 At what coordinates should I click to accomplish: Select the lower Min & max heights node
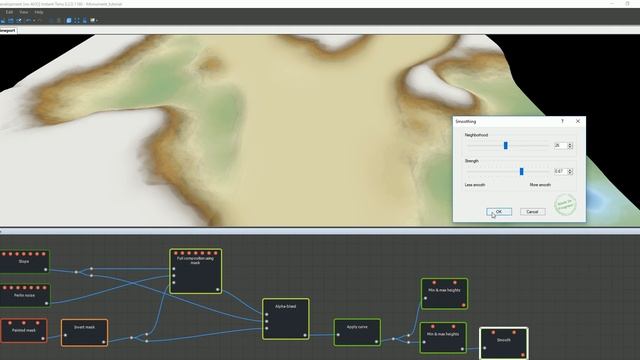[x=443, y=338]
